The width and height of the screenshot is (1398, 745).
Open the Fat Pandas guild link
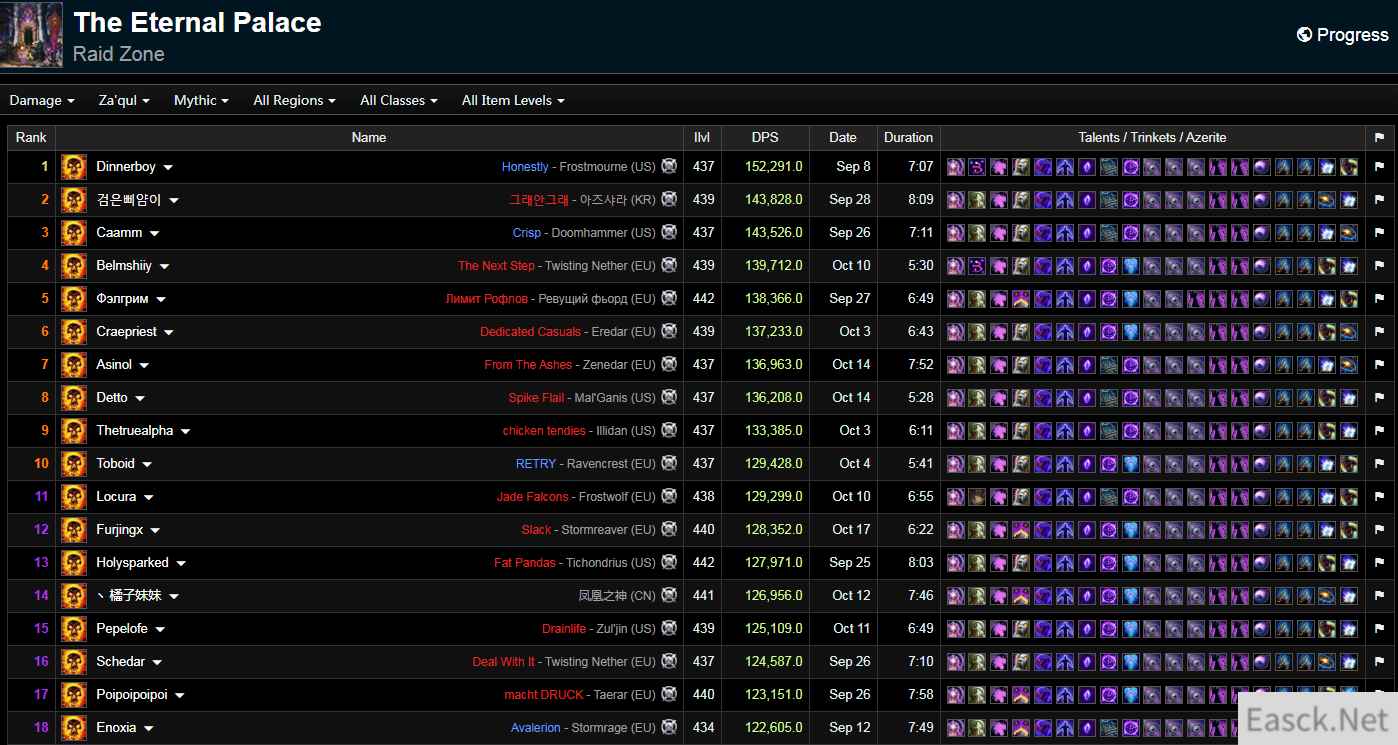(525, 563)
